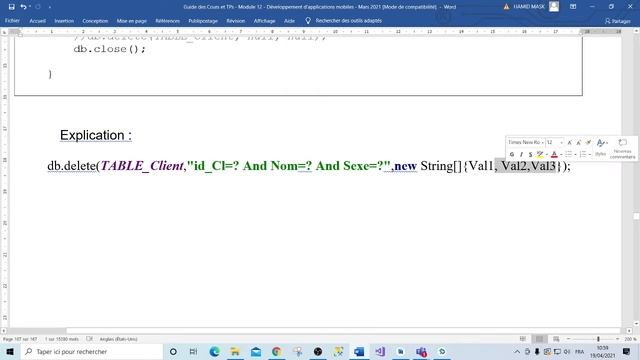Viewport: 640px width, 360px height.
Task: Open the undo history dropdown arrow
Action: (x=30, y=7)
